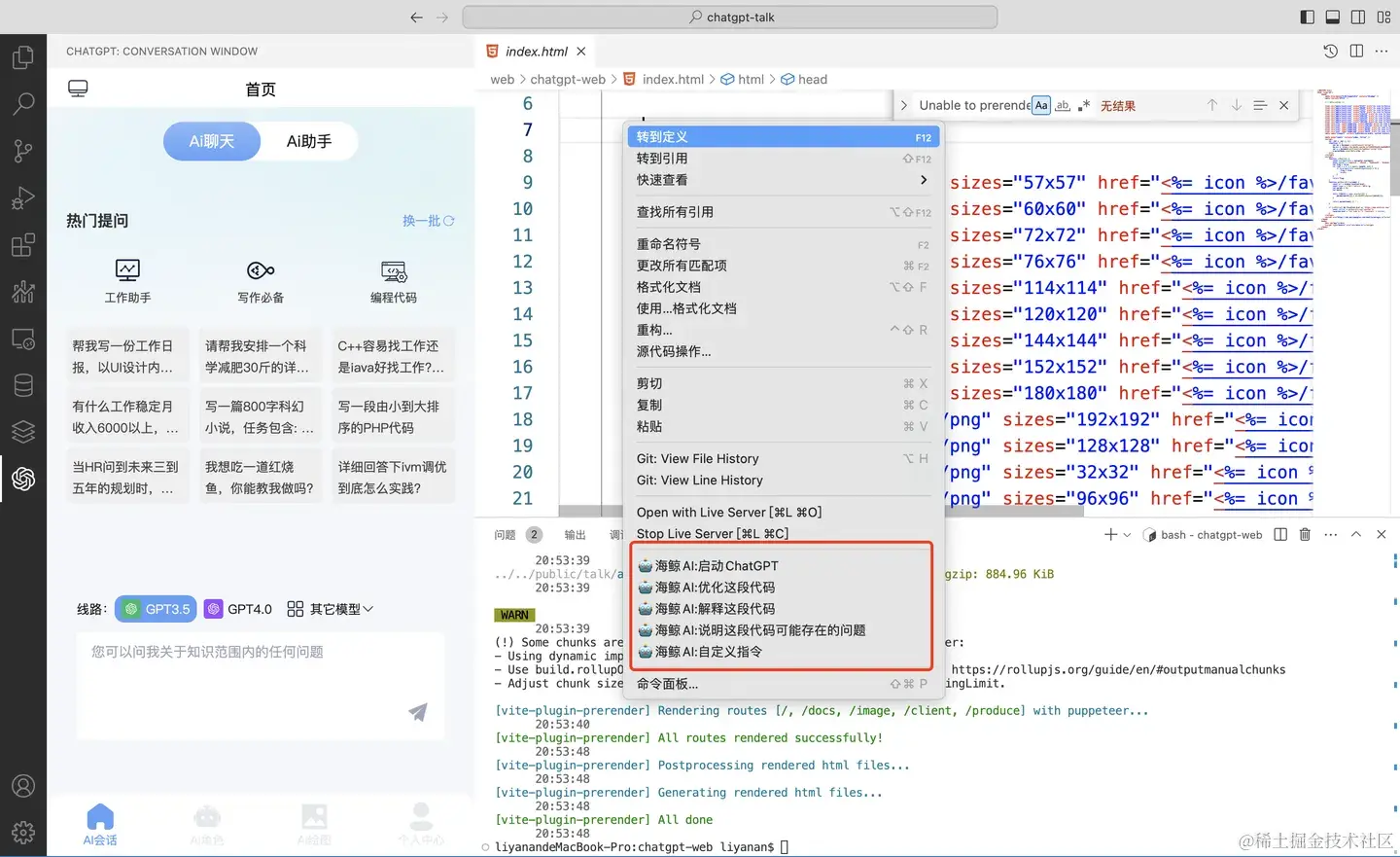This screenshot has height=857, width=1400.
Task: Choose 格式化文档 in context menu
Action: 784,287
